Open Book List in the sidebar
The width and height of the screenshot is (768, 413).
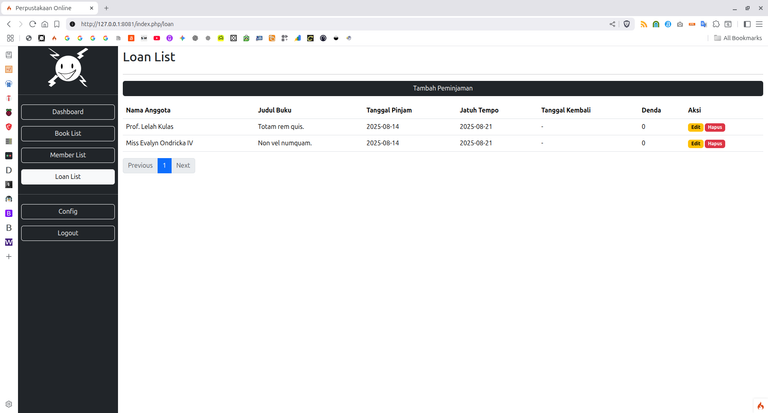coord(68,133)
